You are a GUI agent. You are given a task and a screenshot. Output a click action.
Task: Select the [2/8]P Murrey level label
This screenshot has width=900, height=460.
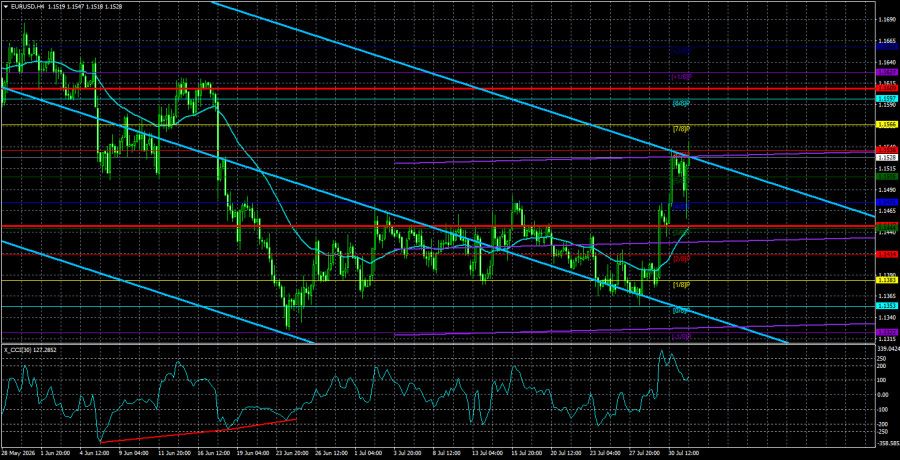[x=681, y=258]
